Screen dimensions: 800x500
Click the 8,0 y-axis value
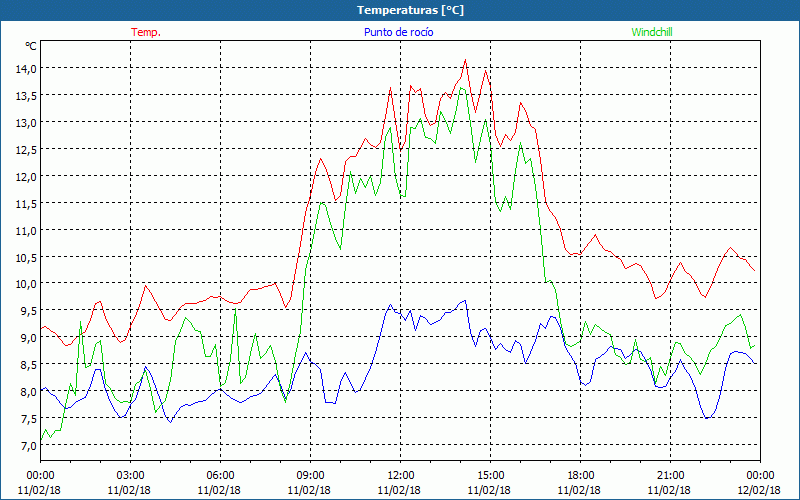coord(28,392)
